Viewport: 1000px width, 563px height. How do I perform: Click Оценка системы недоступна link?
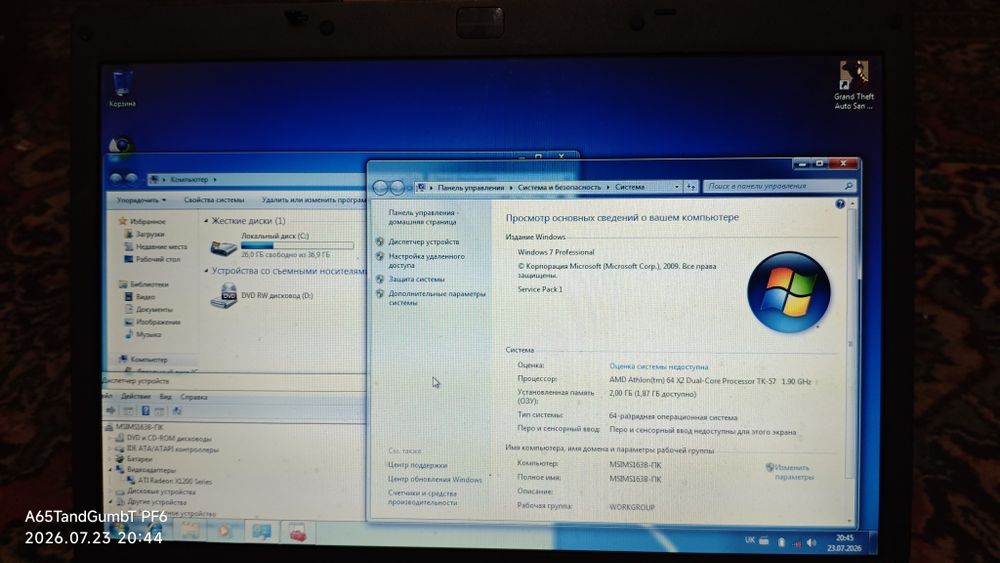point(658,367)
